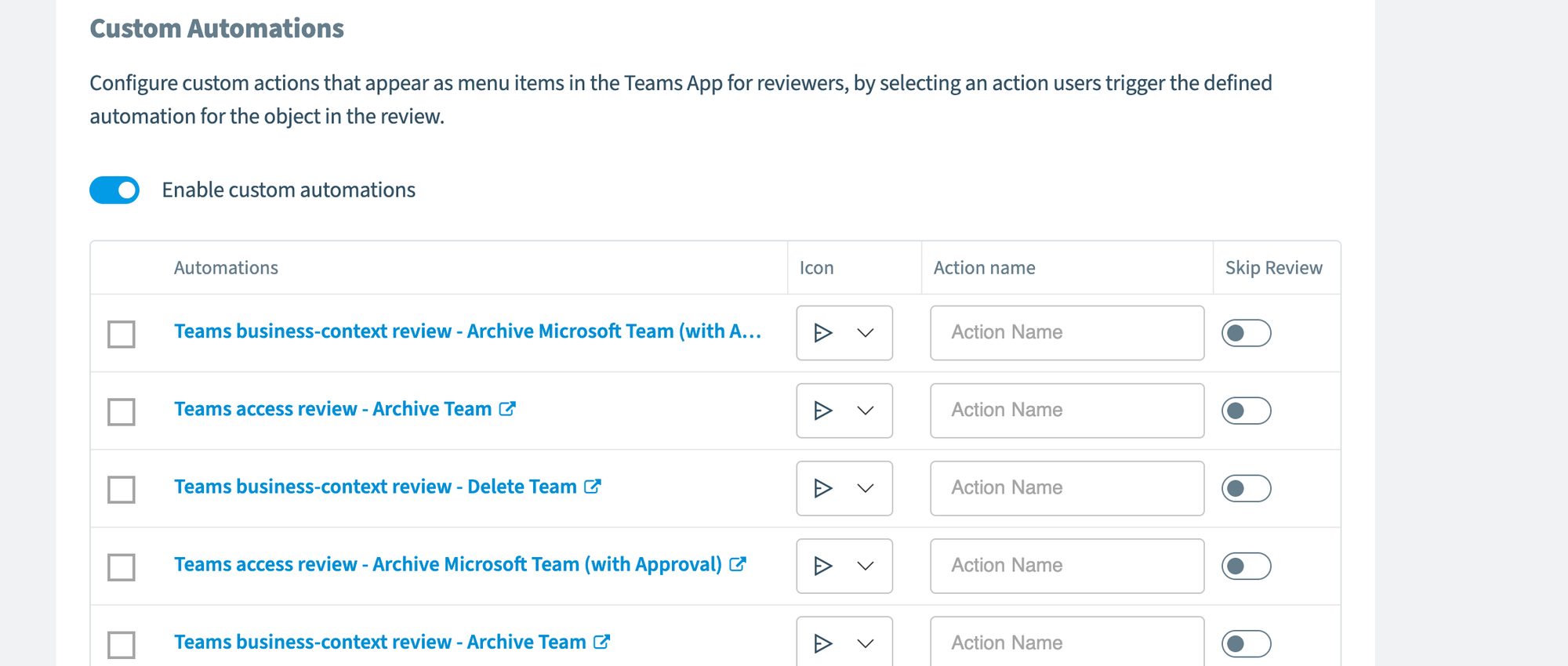Click external-link icon beside Archive Microsoft Team (with Approval)
The width and height of the screenshot is (1568, 666).
coord(738,563)
